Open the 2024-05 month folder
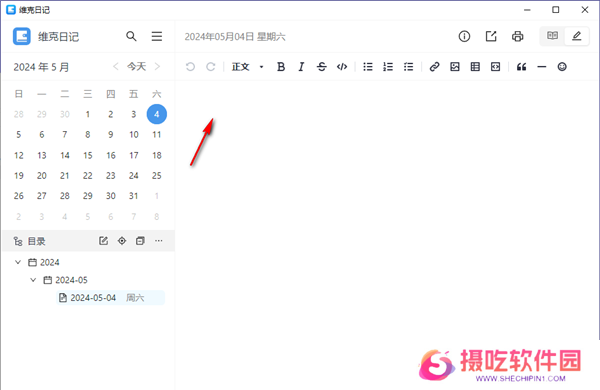Image resolution: width=600 pixels, height=390 pixels. coord(65,280)
